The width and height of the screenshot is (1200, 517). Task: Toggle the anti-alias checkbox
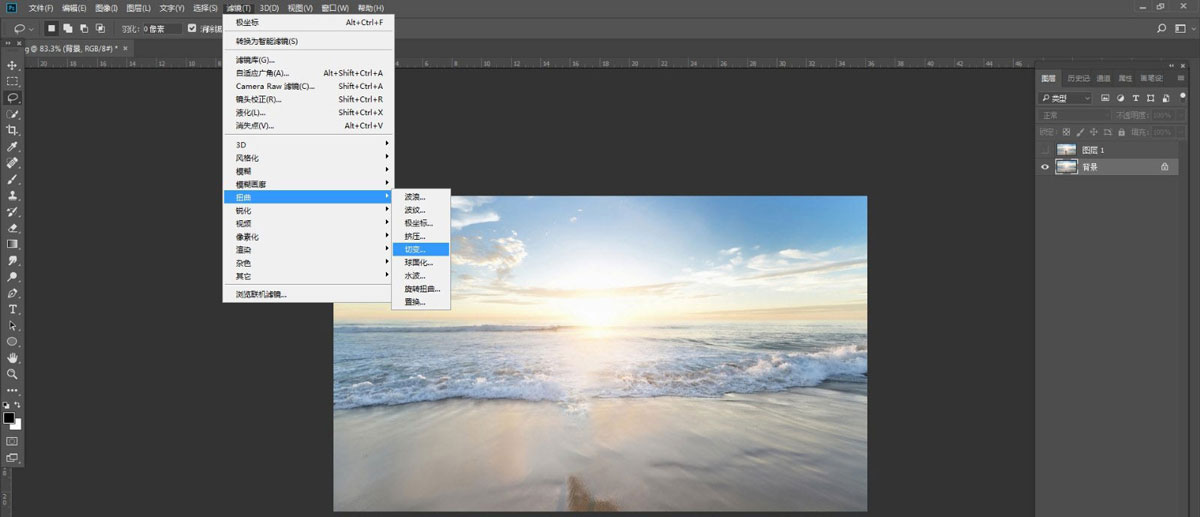[192, 29]
